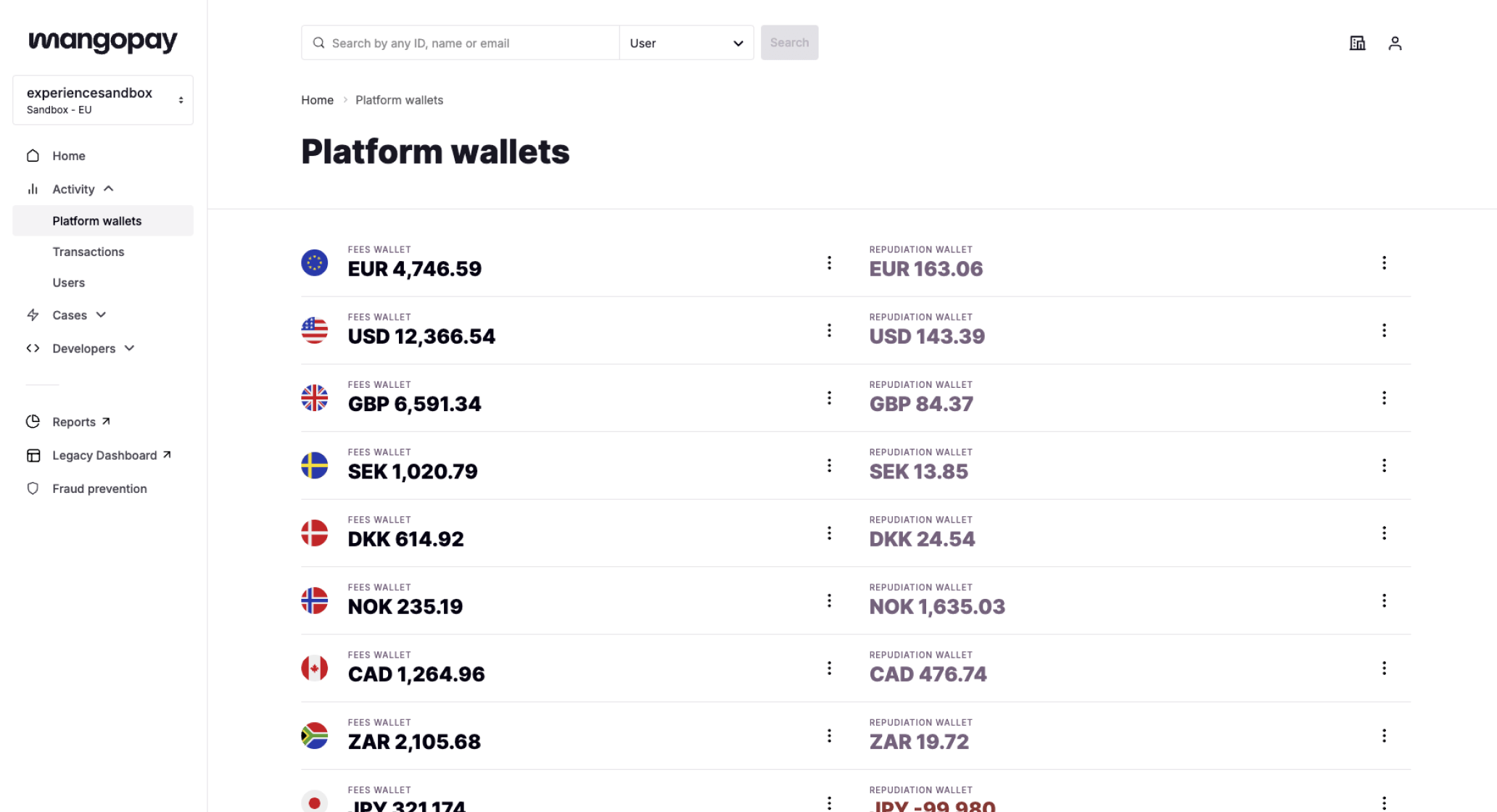Open the User search type dropdown
The height and width of the screenshot is (812, 1497).
686,43
